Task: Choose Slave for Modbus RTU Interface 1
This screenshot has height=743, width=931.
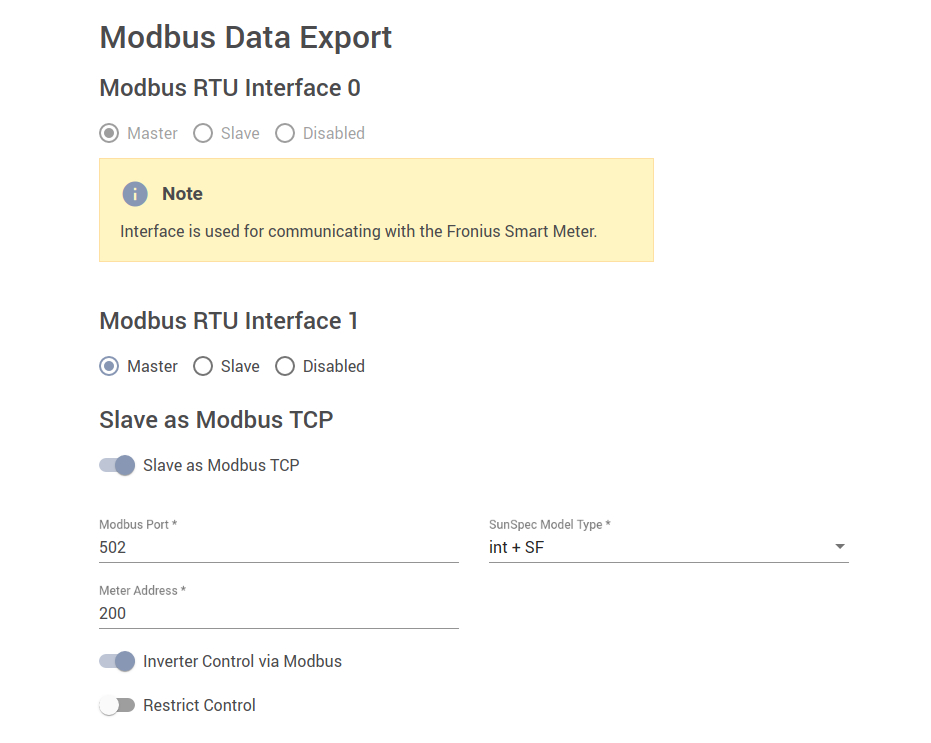Action: [x=203, y=366]
